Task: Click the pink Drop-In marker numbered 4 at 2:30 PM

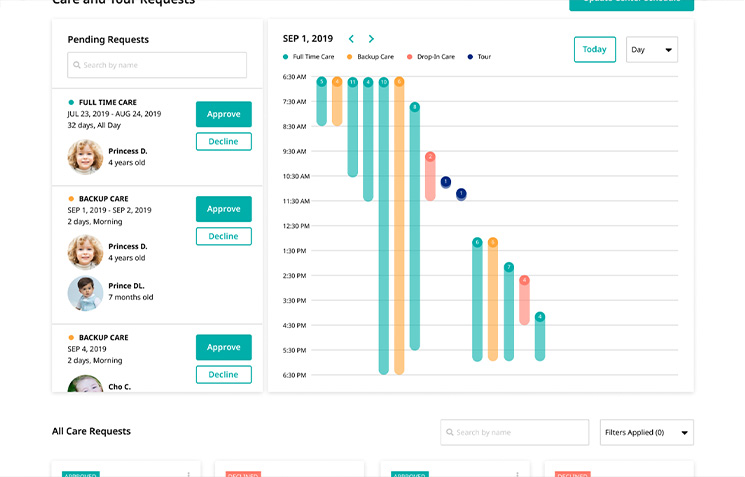Action: tap(525, 280)
